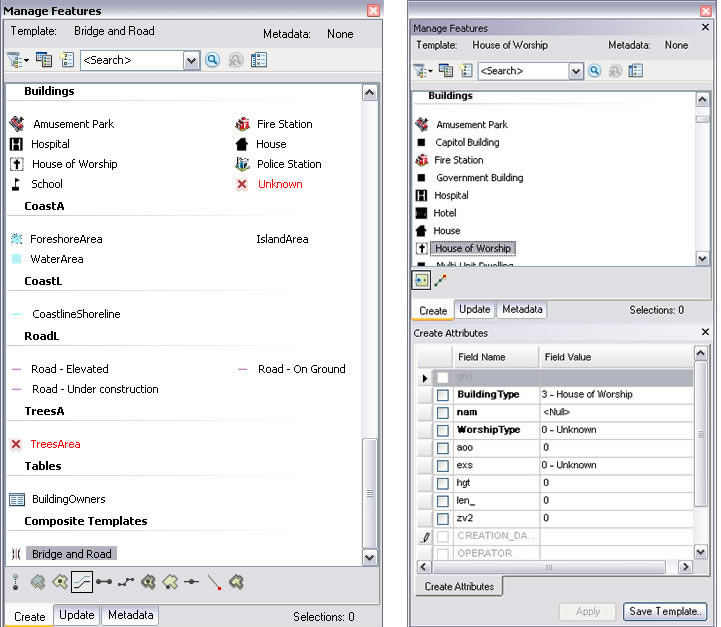
Task: Open the filter icon dropdown in House of Worship panel
Action: pos(430,71)
